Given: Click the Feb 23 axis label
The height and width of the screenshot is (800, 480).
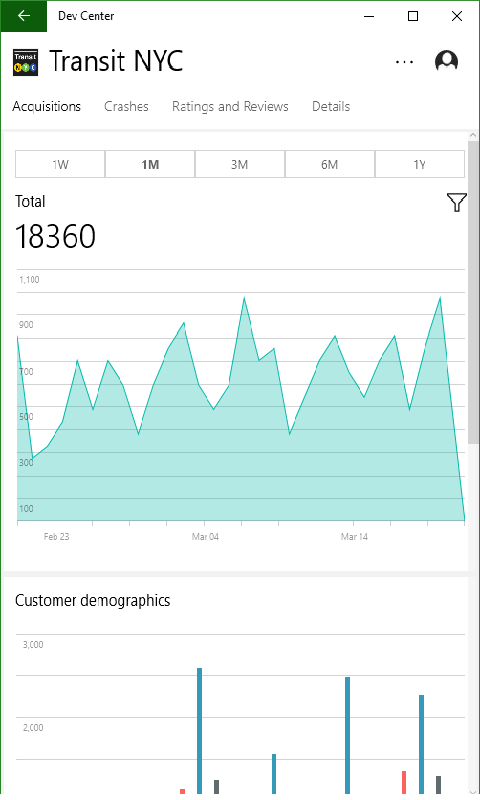Looking at the screenshot, I should tap(56, 537).
